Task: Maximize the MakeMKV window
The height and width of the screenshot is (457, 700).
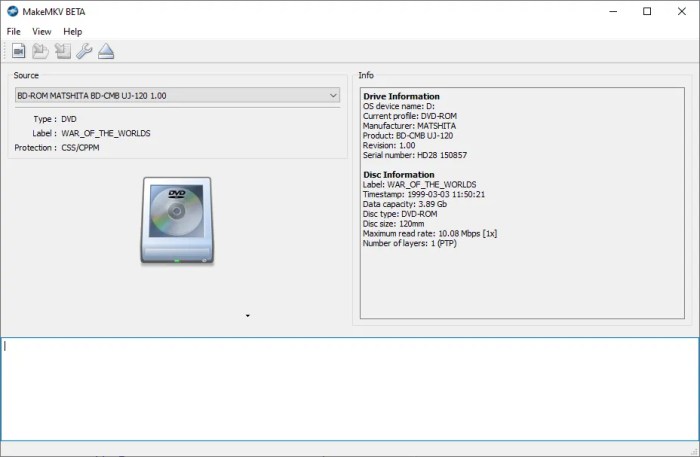Action: [647, 12]
